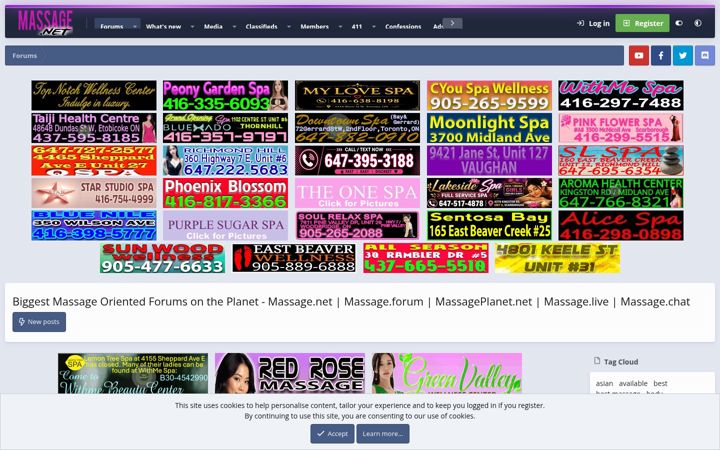720x450 pixels.
Task: Open 4801 Keele St Unit 31 banner
Action: [557, 258]
